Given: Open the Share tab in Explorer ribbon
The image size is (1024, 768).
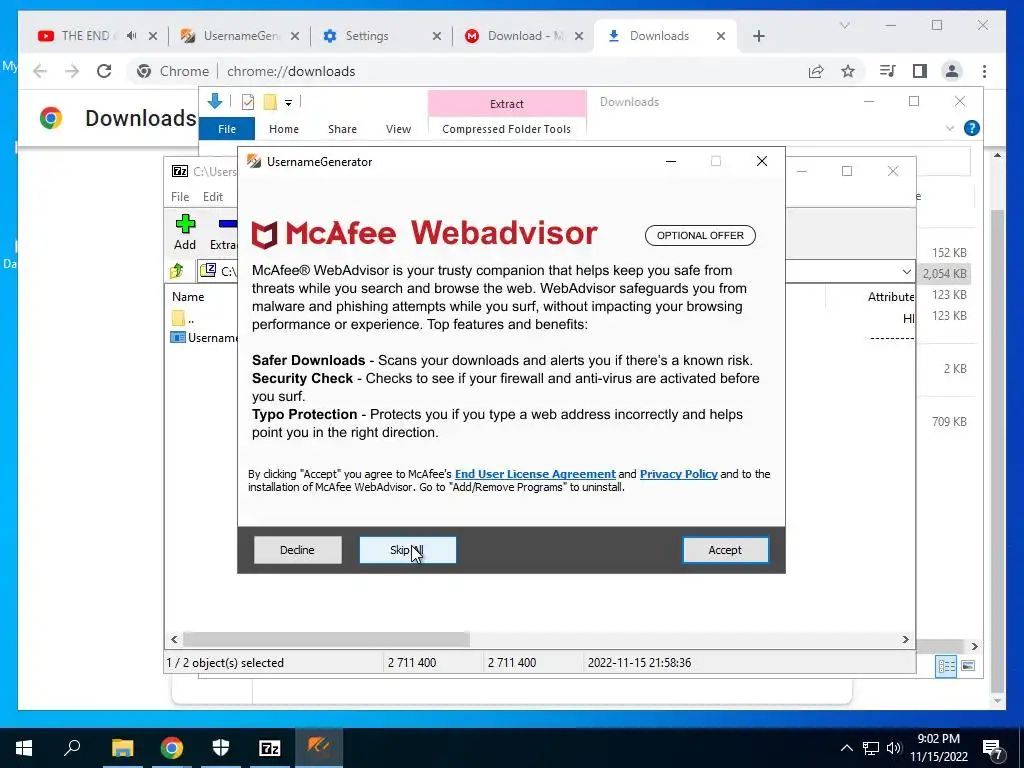Looking at the screenshot, I should coord(342,129).
